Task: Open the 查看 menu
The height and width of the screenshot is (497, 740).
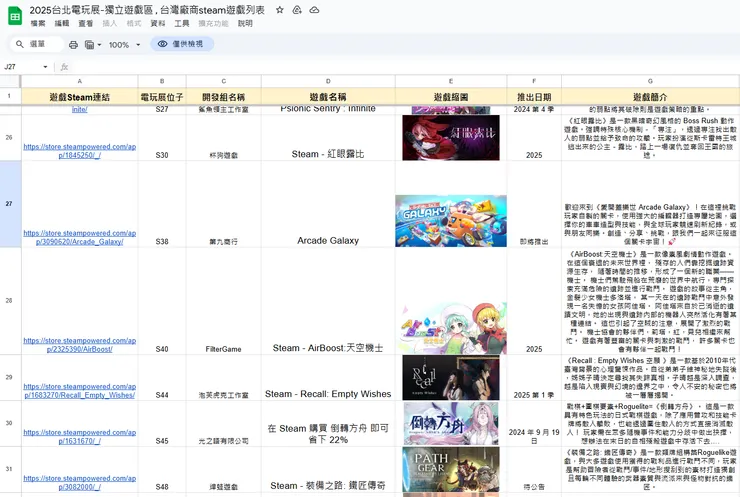Action: (85, 24)
